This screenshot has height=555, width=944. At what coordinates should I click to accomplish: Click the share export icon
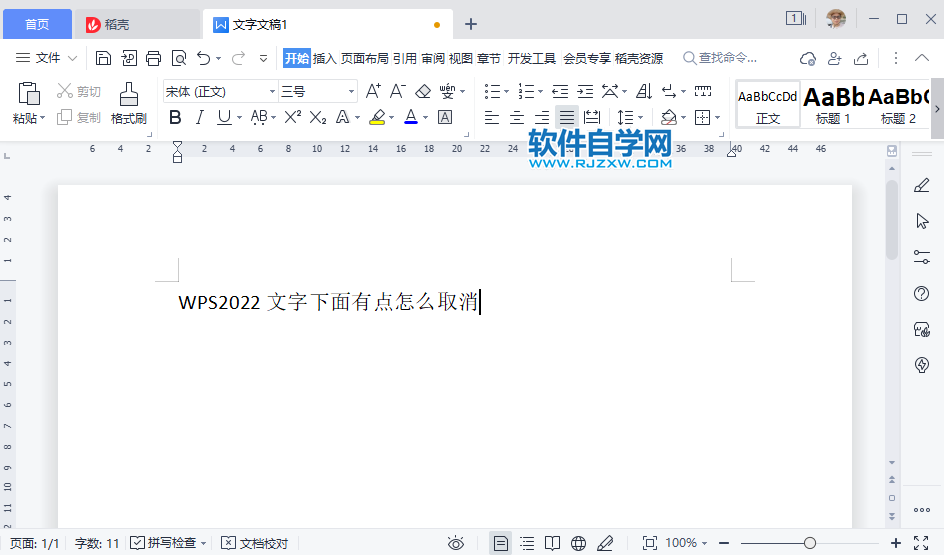[862, 58]
